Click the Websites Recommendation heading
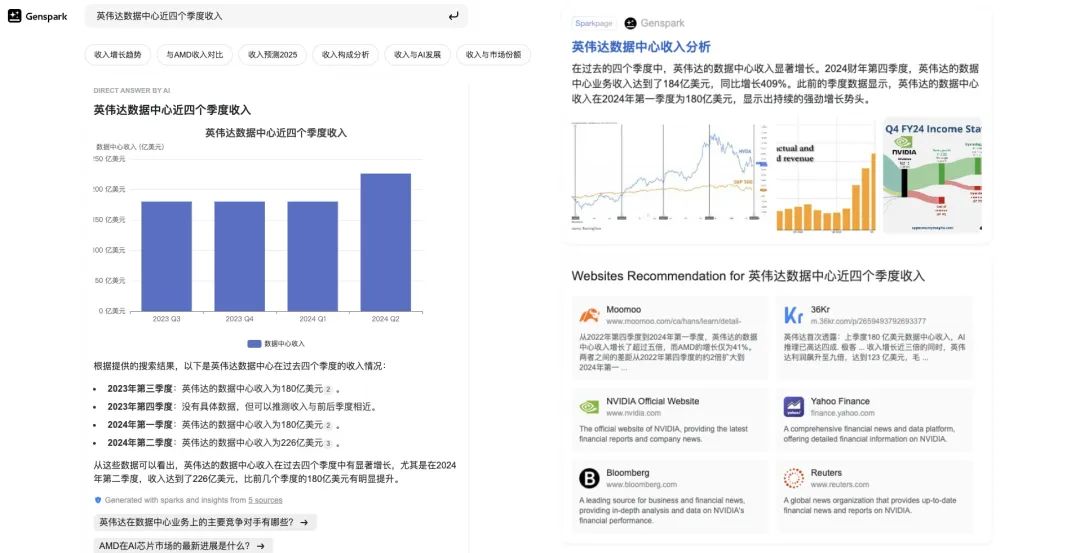Screen dimensions: 1080x553 748,276
